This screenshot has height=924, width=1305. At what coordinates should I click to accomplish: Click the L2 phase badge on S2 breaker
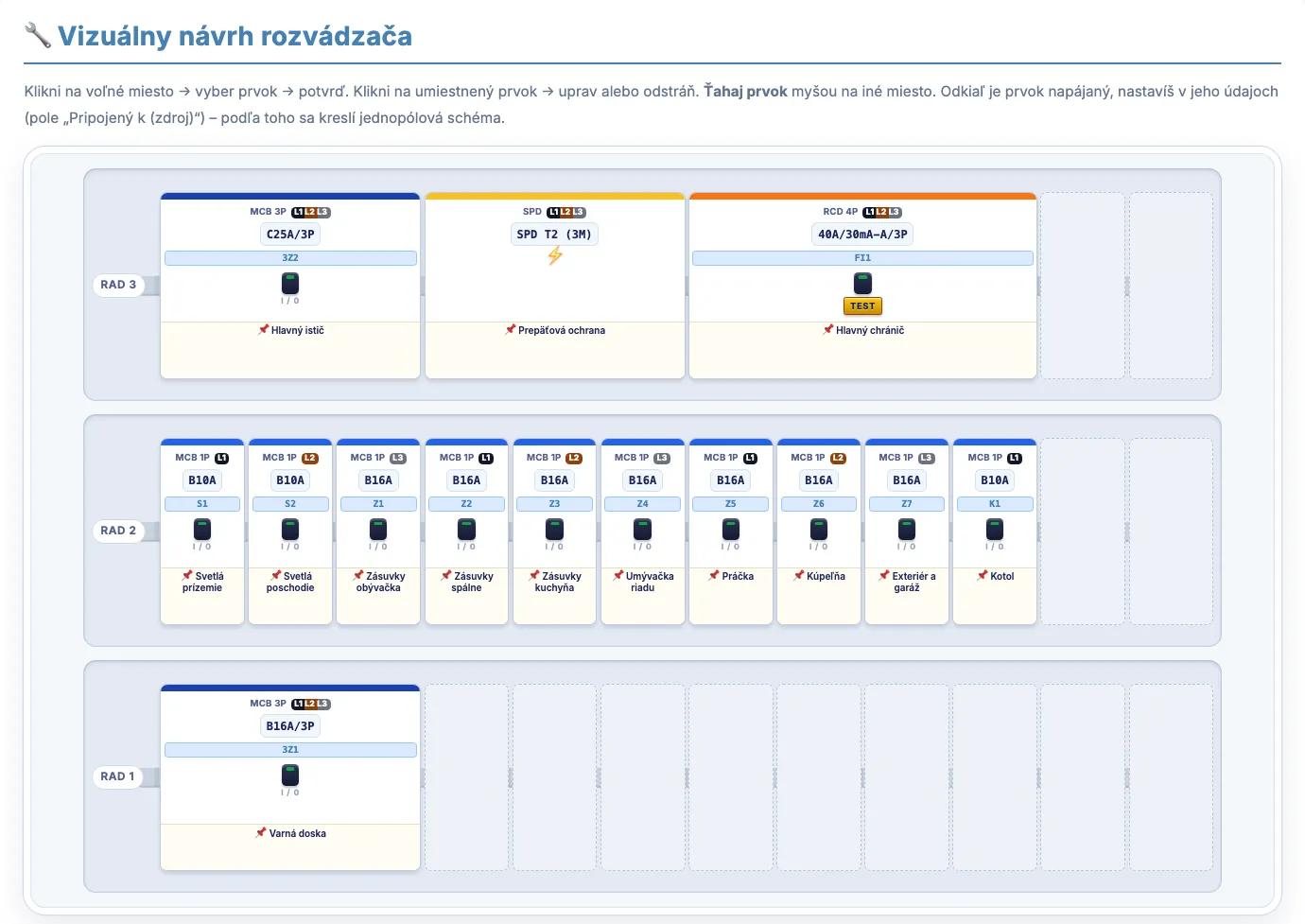310,458
